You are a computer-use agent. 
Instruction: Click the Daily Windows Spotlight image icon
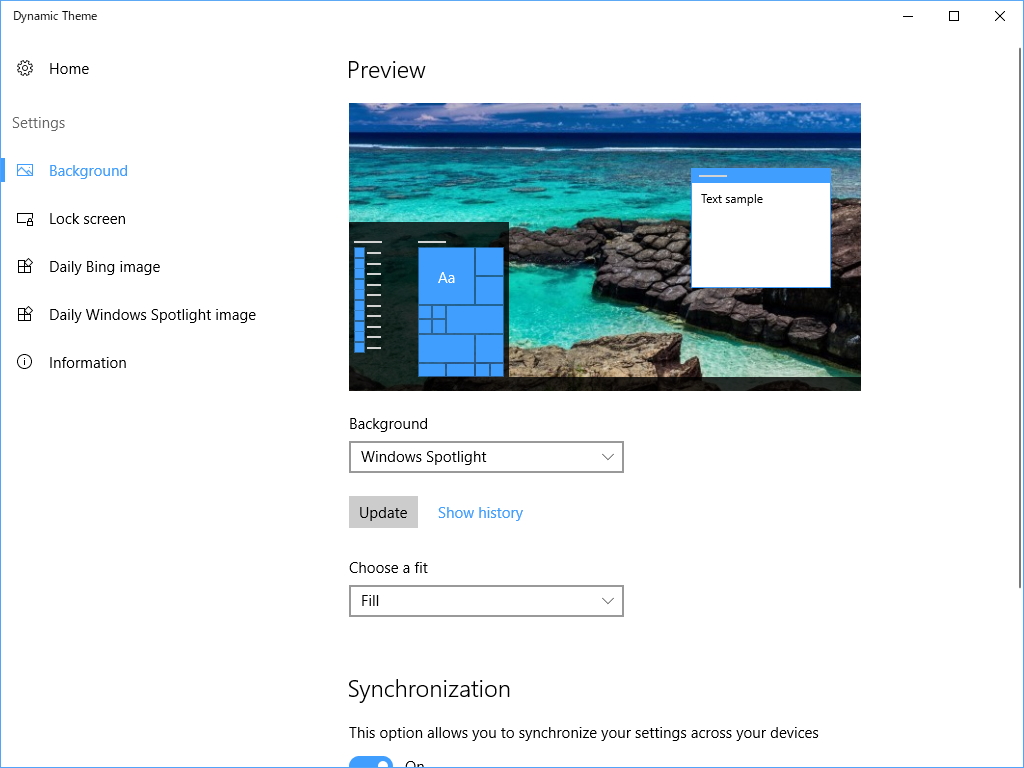(25, 314)
